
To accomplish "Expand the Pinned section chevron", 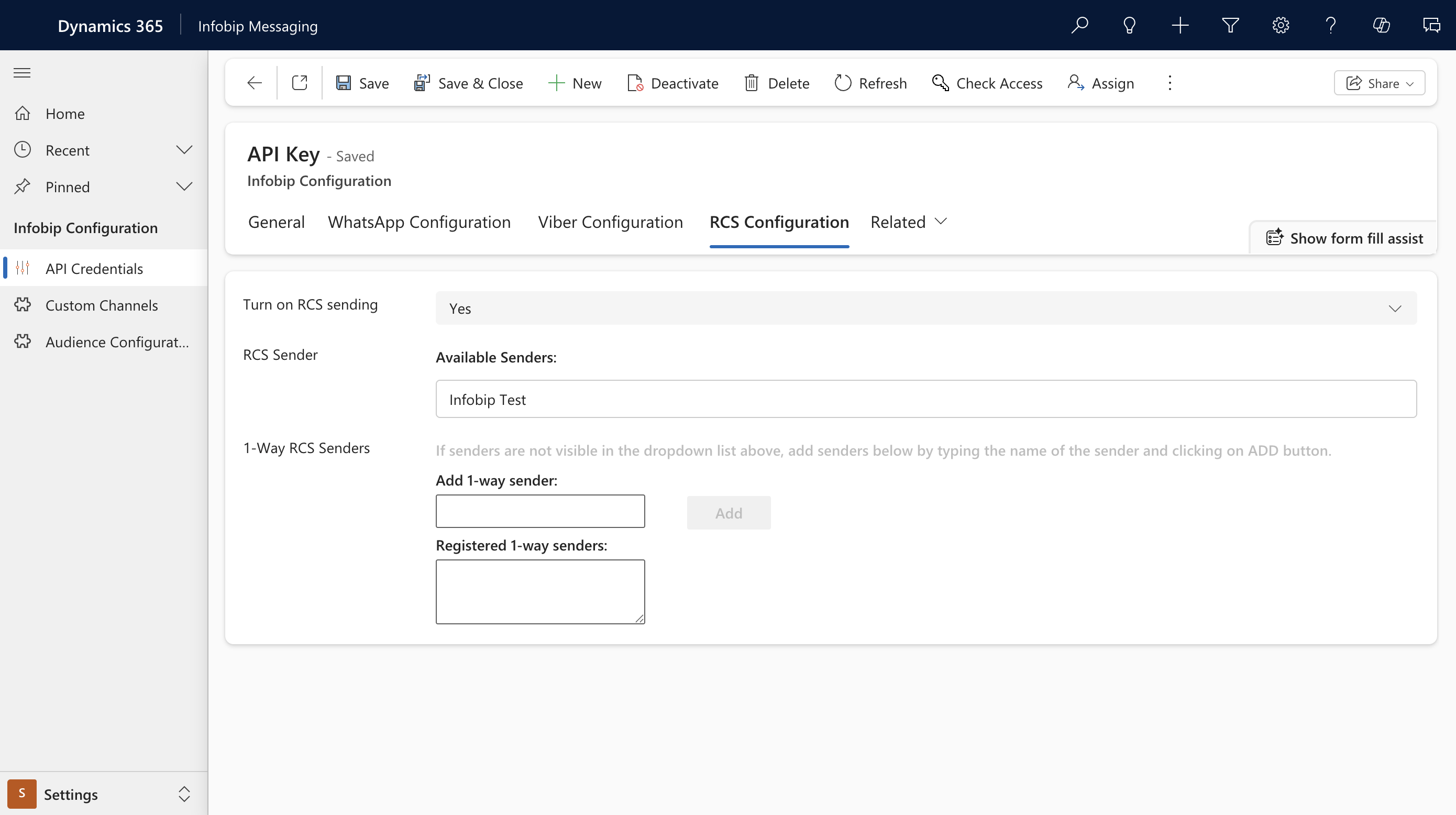I will tap(184, 186).
